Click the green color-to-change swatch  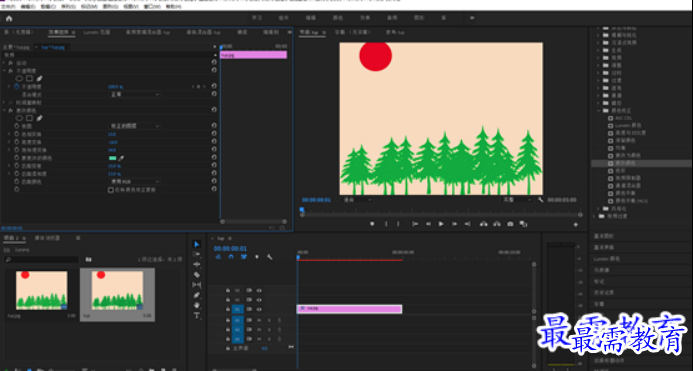coord(112,158)
